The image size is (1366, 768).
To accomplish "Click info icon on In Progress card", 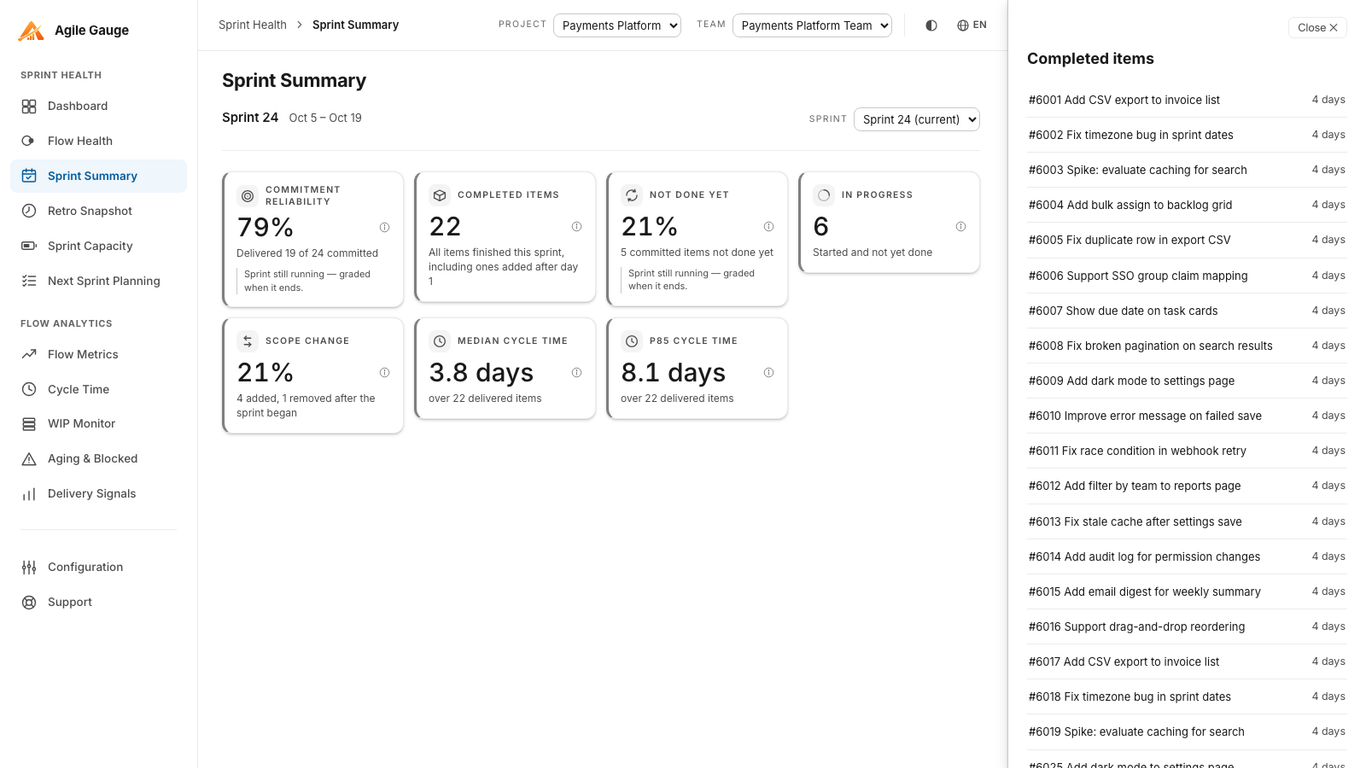I will click(x=961, y=227).
